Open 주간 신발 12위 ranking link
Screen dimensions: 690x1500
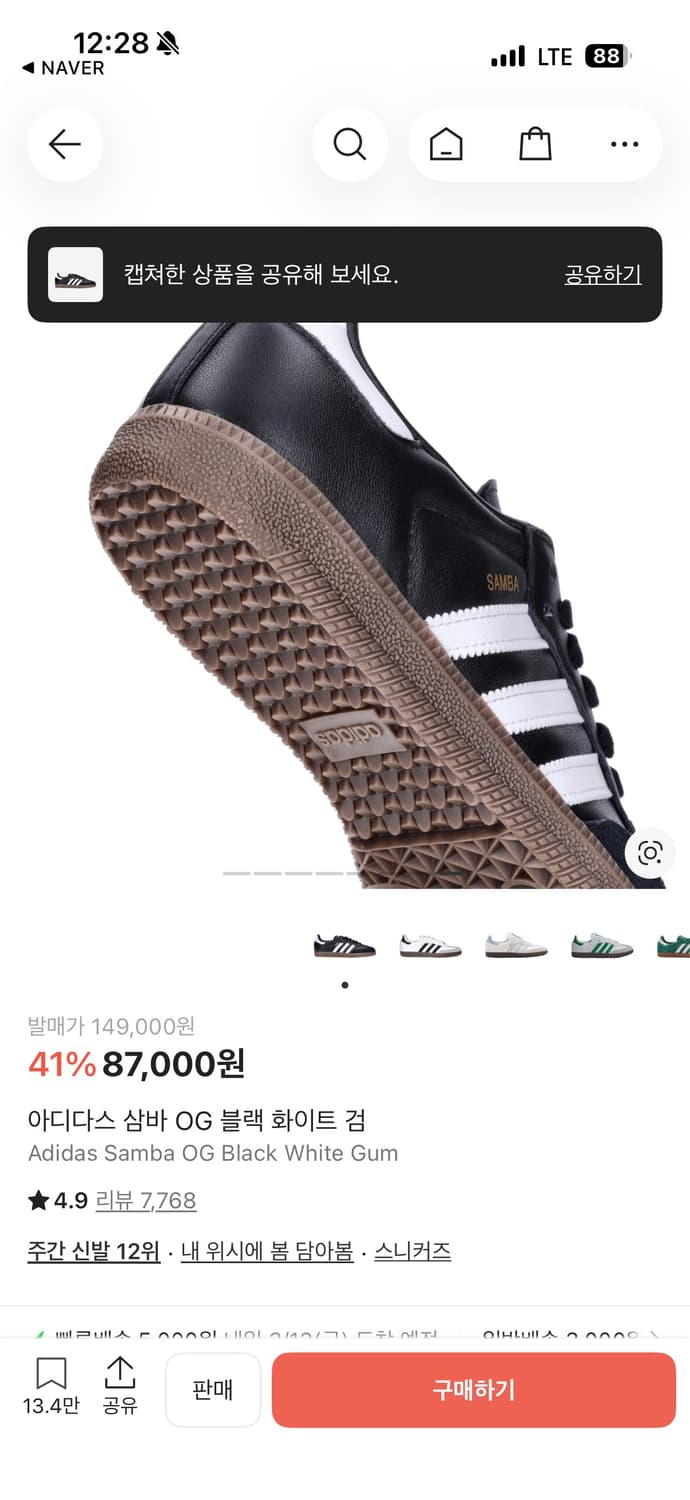tap(94, 1251)
